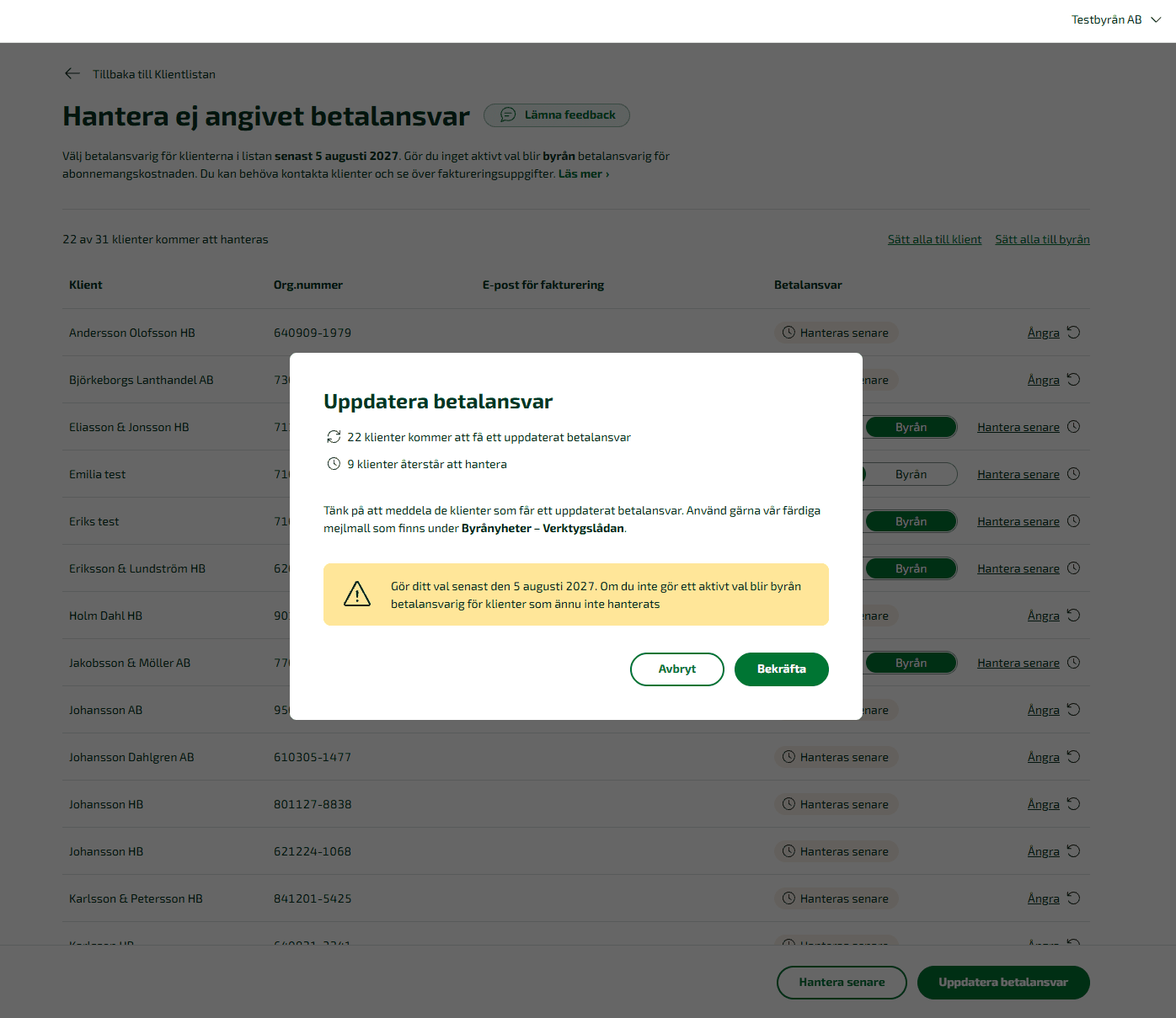1176x1018 pixels.
Task: Cancel the dialog with Avbryt
Action: tap(677, 669)
